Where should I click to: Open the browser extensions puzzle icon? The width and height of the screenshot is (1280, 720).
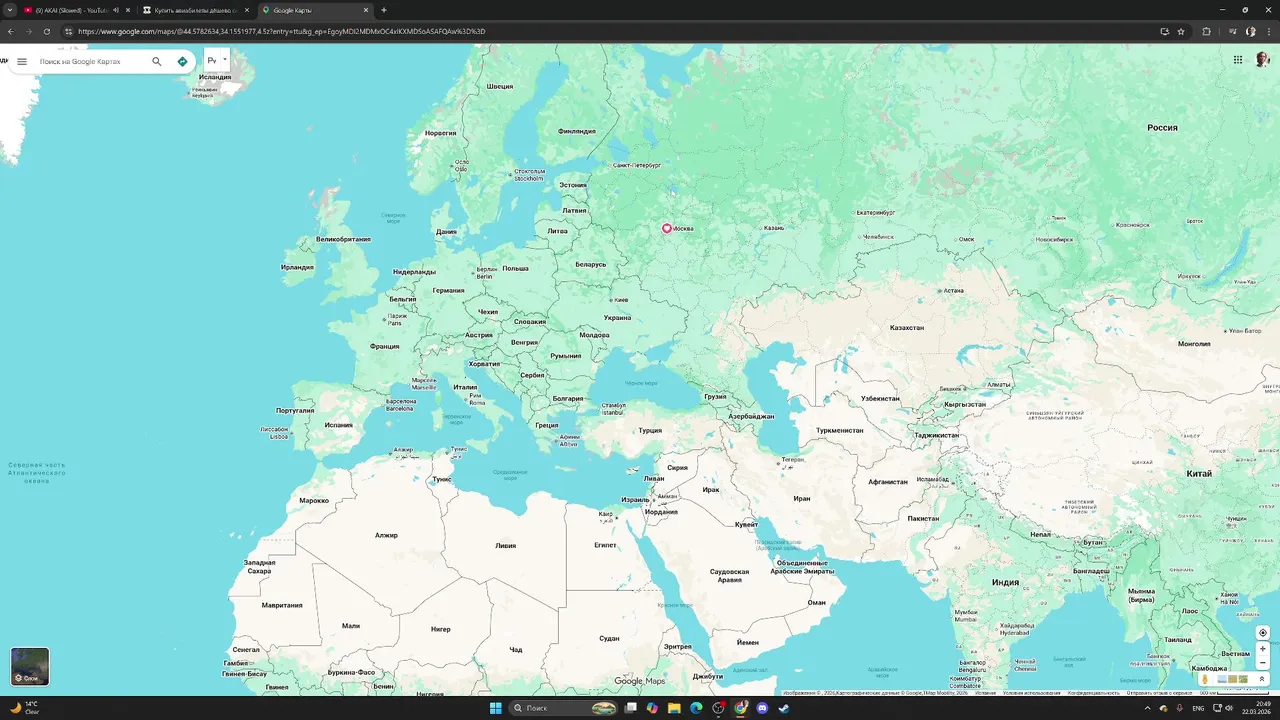(1206, 31)
